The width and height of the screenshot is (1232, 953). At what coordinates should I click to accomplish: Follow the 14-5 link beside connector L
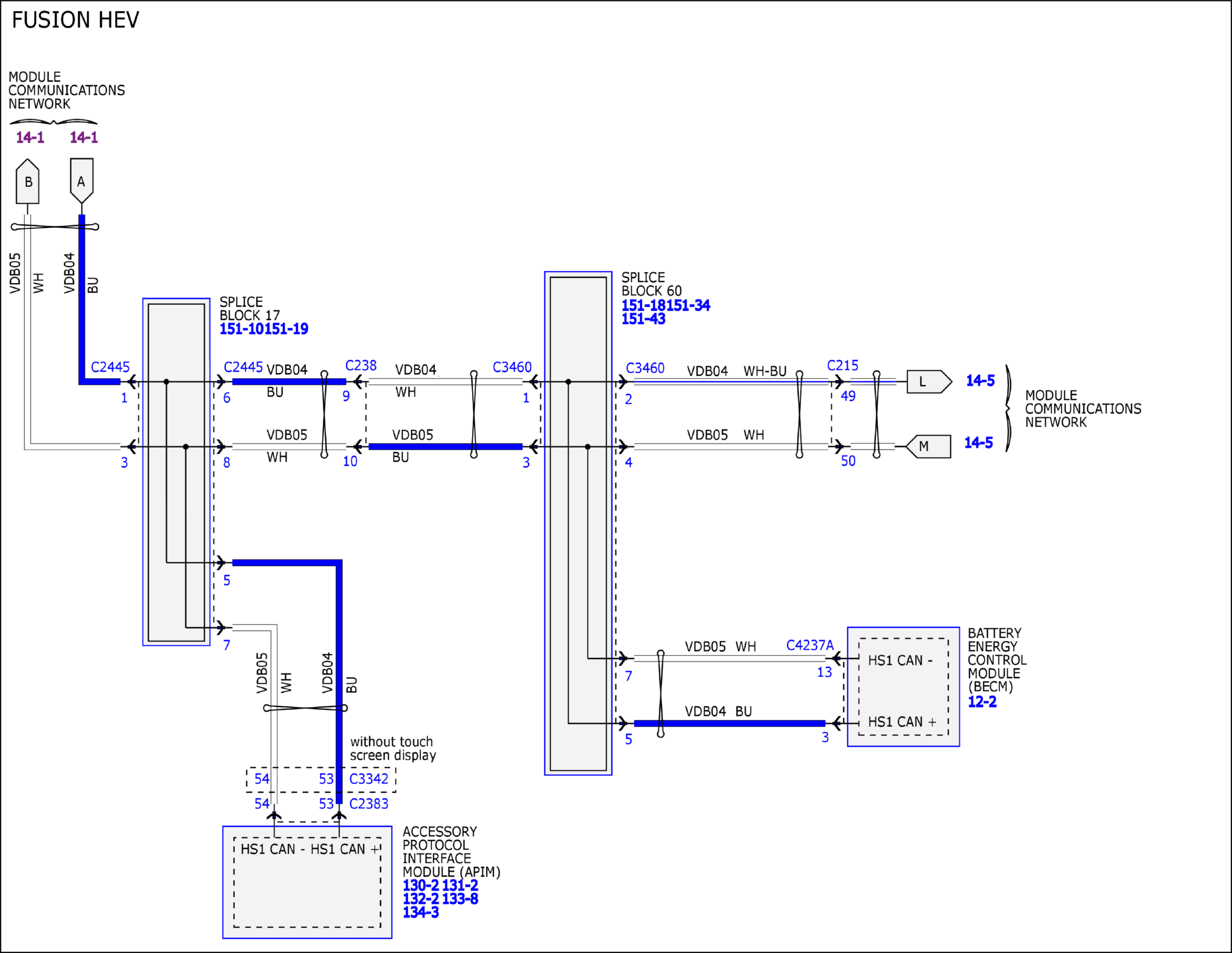point(980,381)
